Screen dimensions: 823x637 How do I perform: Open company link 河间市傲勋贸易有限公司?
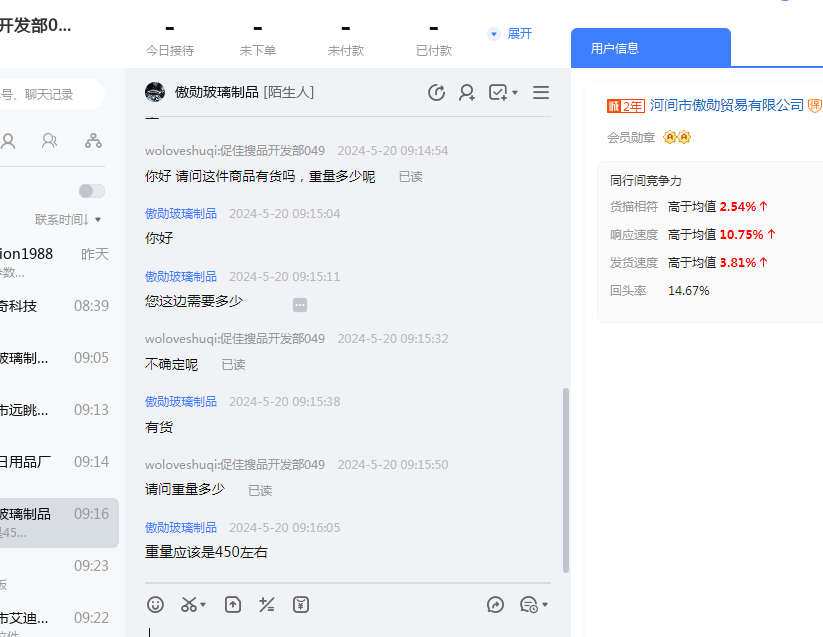(727, 105)
